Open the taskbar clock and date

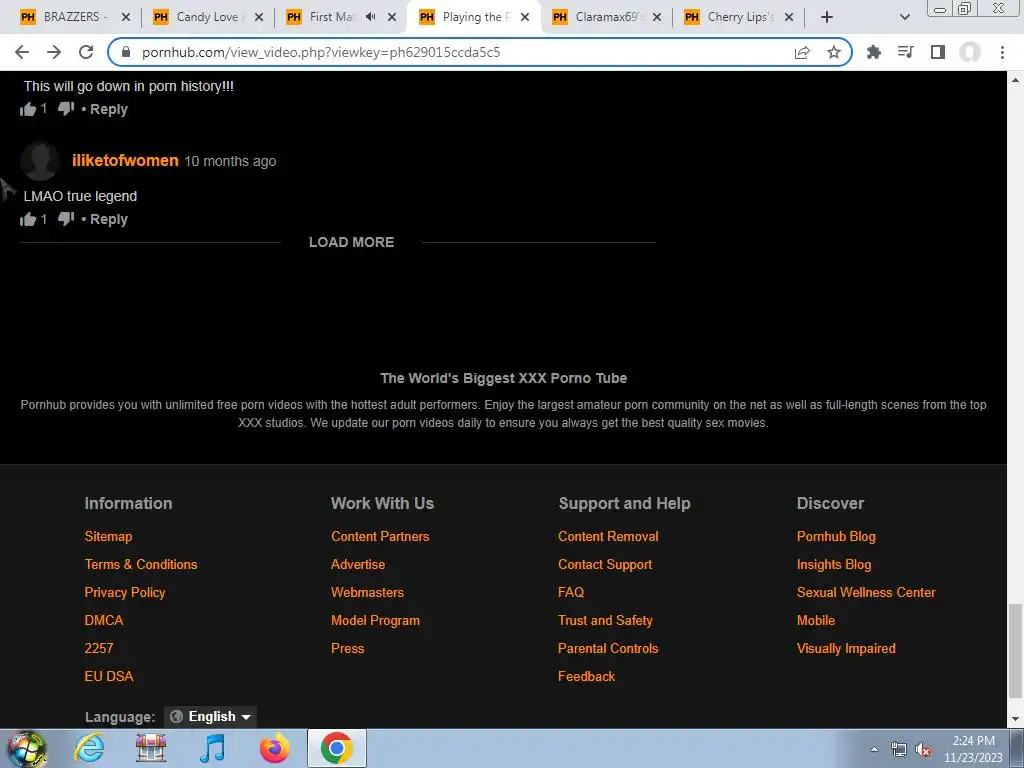coord(972,749)
